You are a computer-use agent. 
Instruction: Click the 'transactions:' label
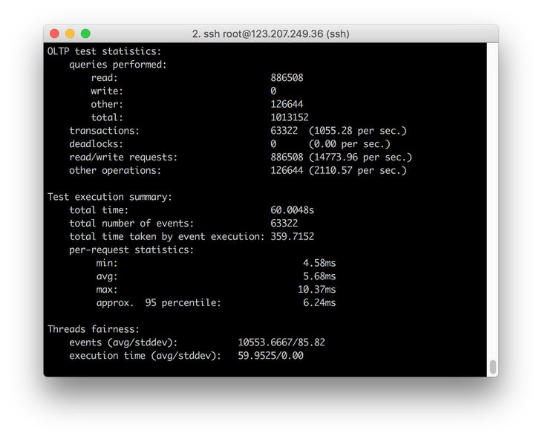pos(104,131)
